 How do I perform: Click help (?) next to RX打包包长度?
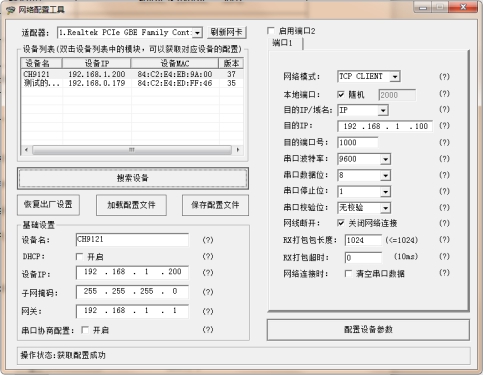[x=444, y=240]
